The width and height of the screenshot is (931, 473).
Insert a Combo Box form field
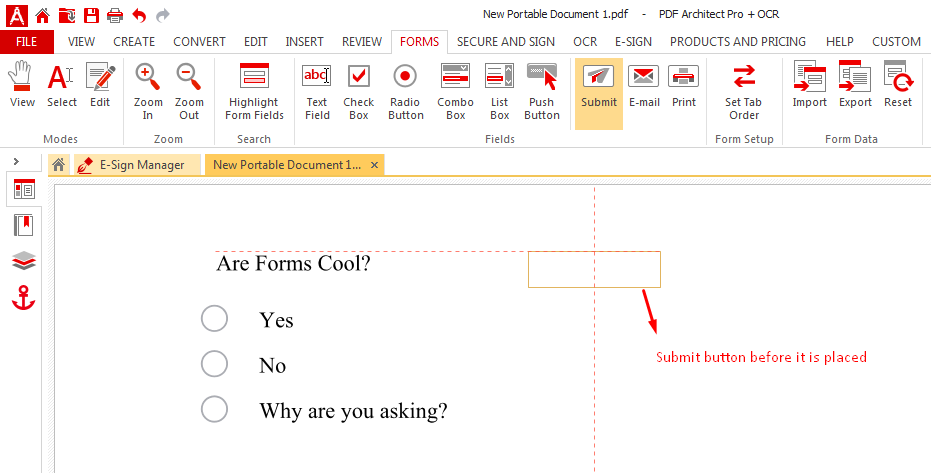pyautogui.click(x=455, y=92)
